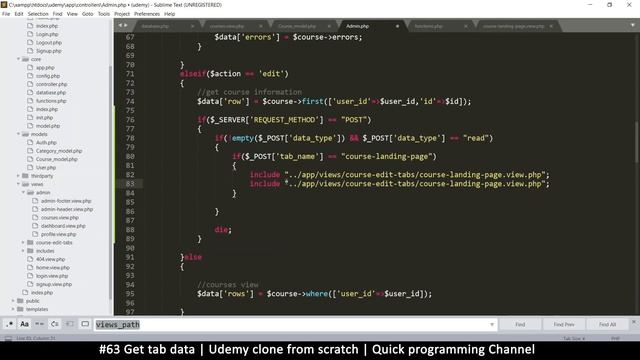This screenshot has width=640, height=360.
Task: Open home.view.php in sidebar
Action: tap(53, 267)
